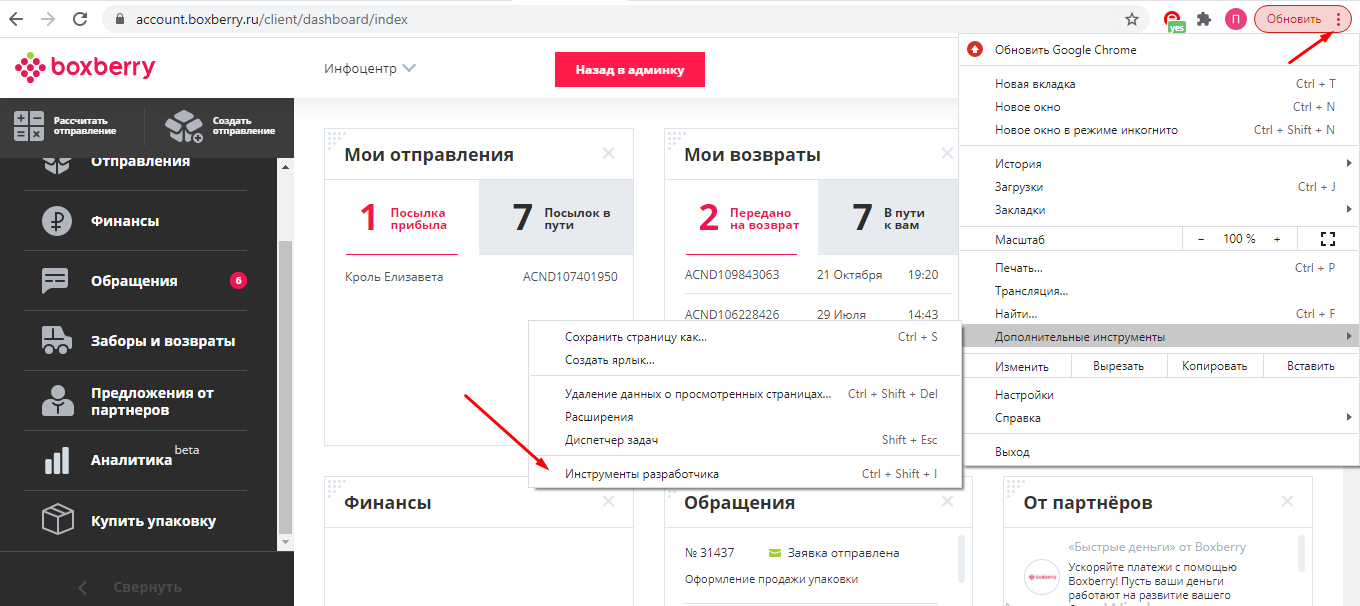
Task: Click the Назад в админку button
Action: (x=630, y=70)
